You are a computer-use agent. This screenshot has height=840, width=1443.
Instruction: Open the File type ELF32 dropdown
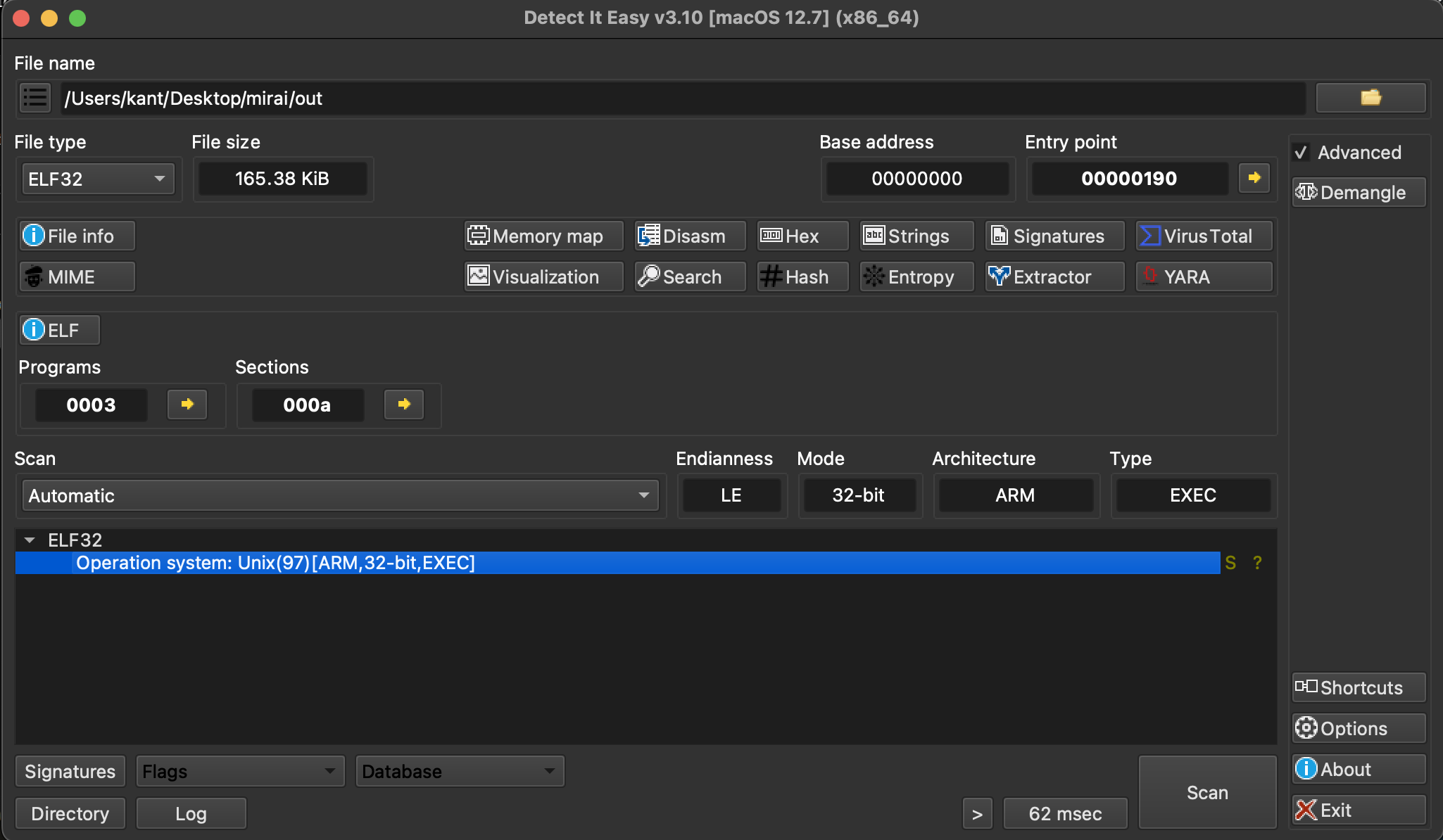[x=98, y=179]
